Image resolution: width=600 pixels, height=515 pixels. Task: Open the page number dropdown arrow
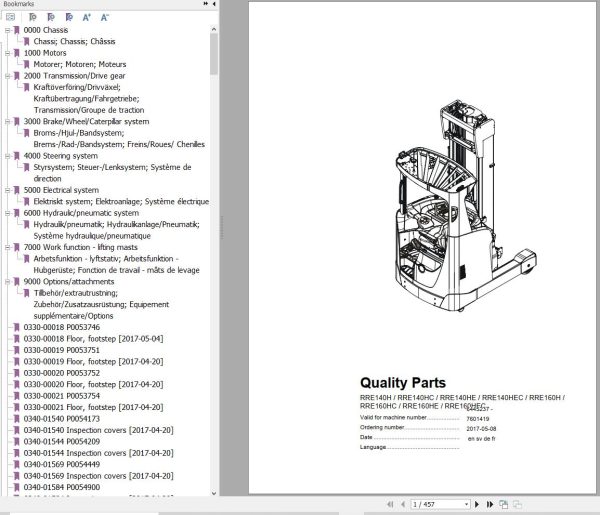[466, 504]
